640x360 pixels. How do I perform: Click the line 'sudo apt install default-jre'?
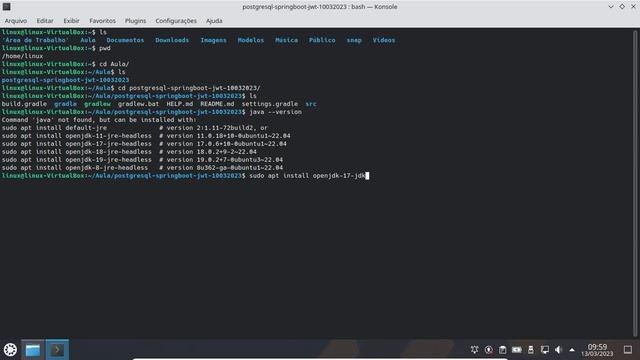(x=135, y=128)
